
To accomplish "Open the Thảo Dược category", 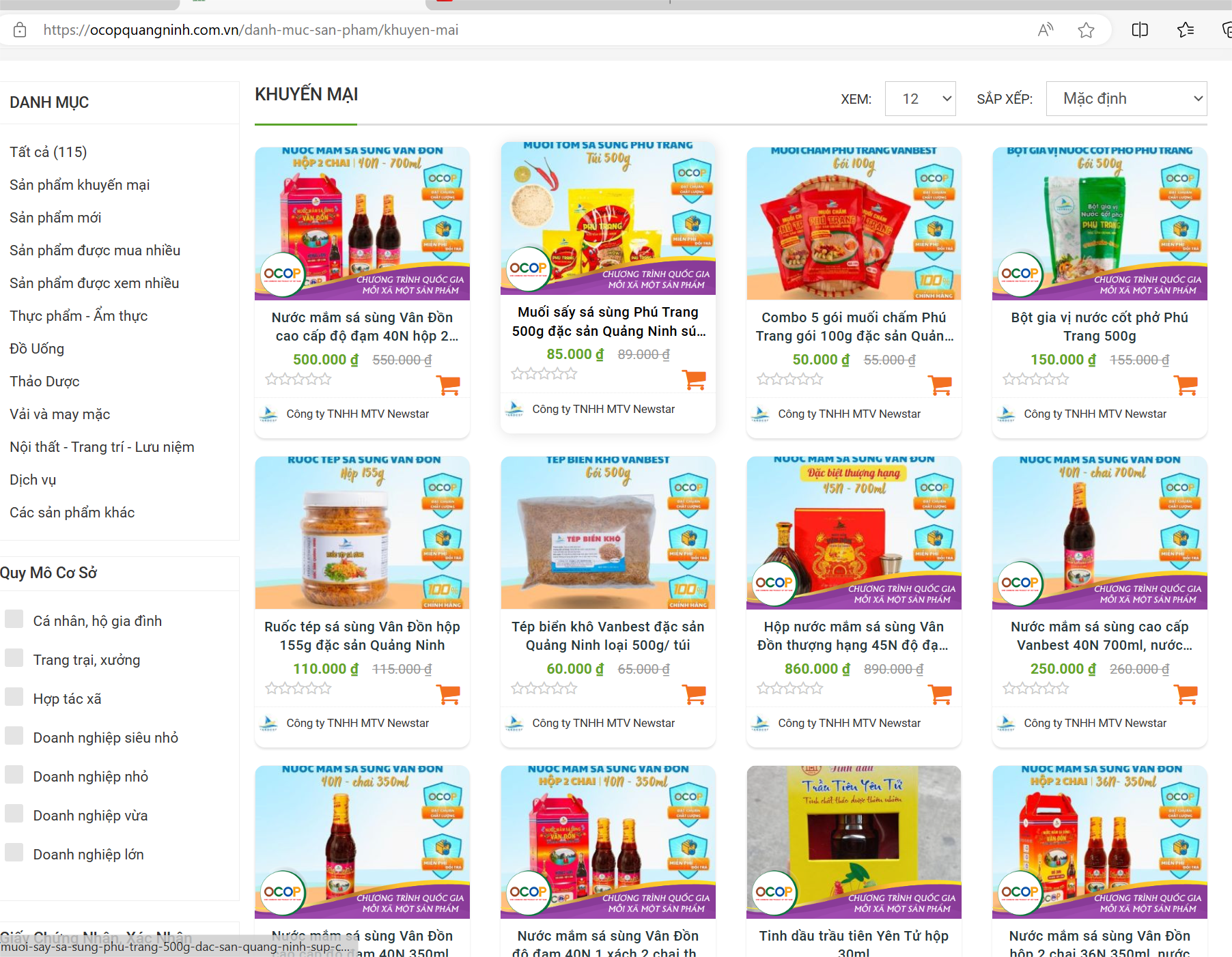I will 44,382.
